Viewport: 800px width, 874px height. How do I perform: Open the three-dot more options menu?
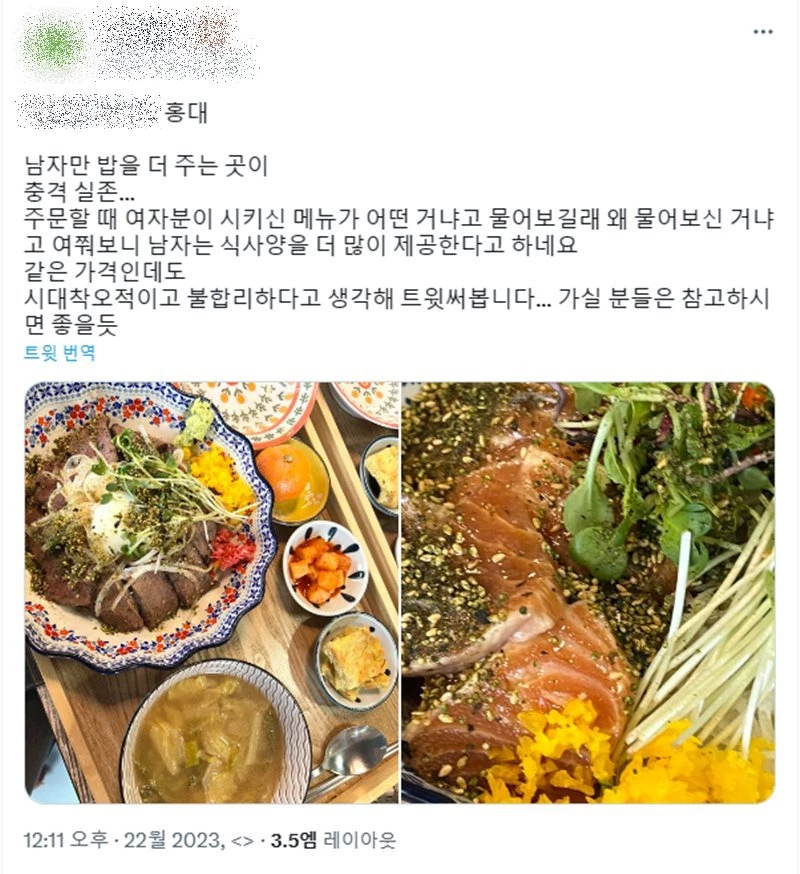[763, 32]
